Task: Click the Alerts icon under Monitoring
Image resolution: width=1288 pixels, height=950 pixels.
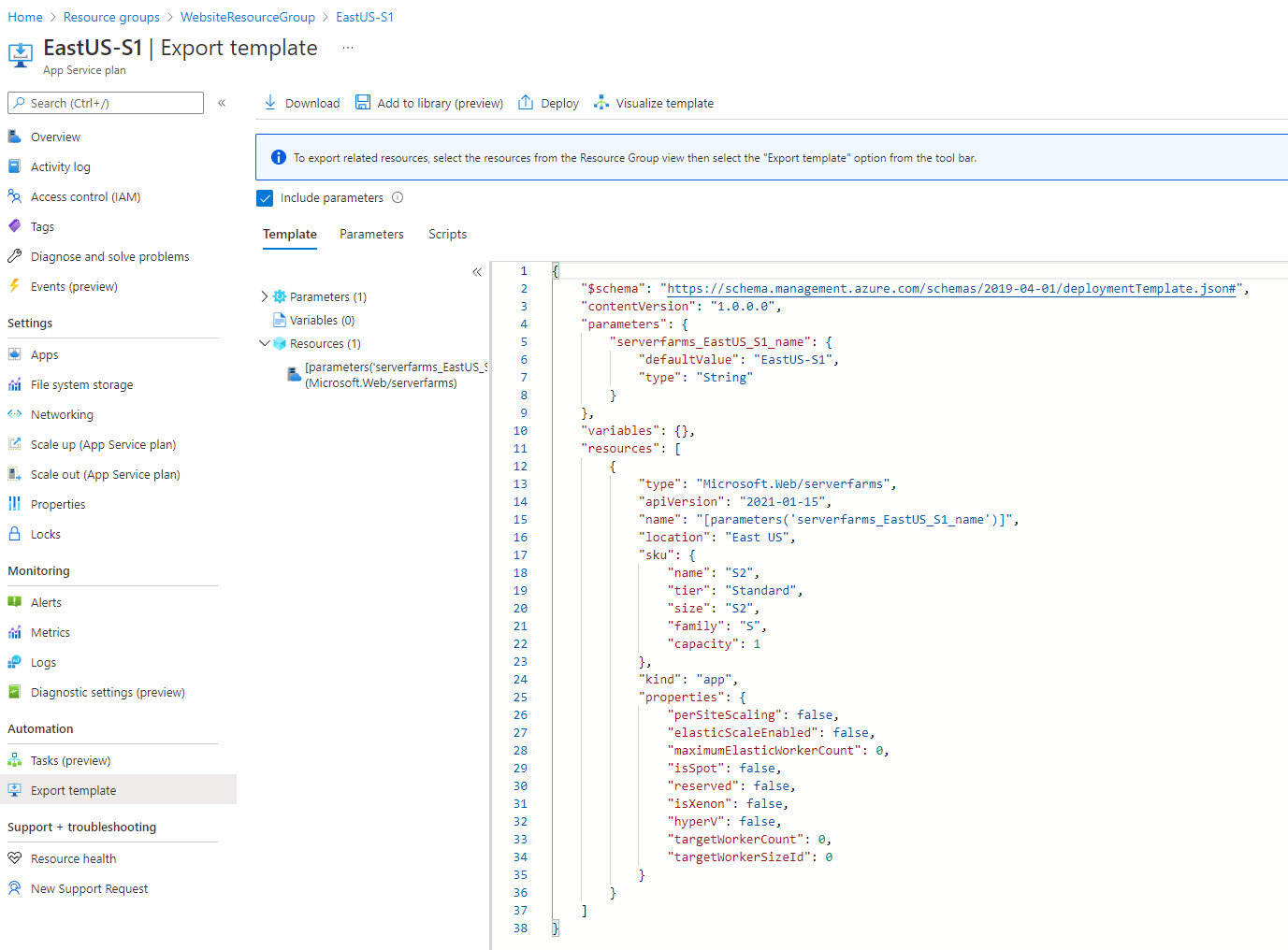Action: click(15, 602)
